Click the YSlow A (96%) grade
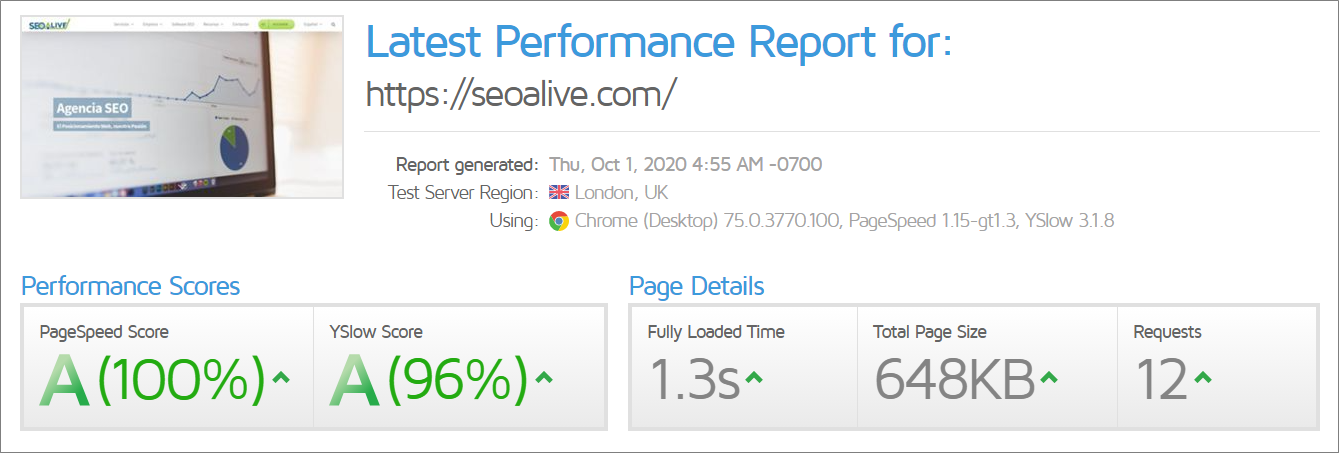Viewport: 1339px width, 453px height. (428, 380)
